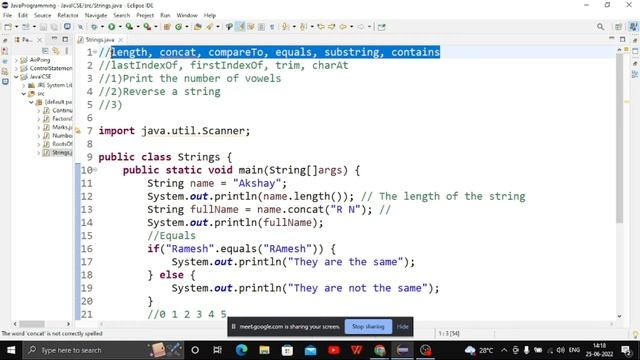
Task: Click the Open Type folder icon in toolbar
Action: (198, 27)
